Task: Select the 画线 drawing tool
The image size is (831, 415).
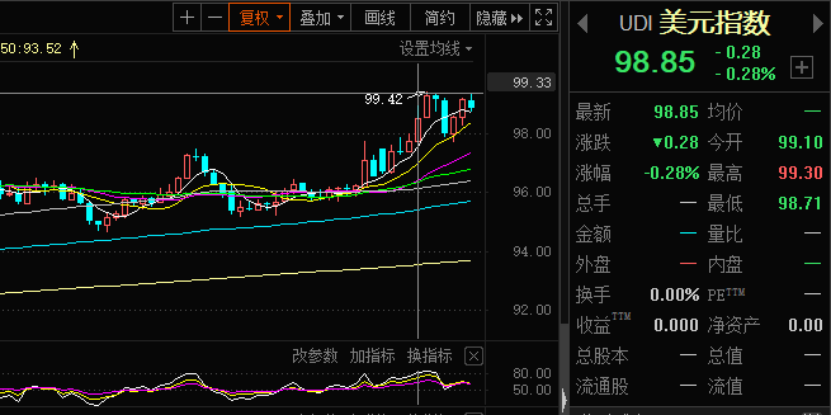Action: pyautogui.click(x=380, y=18)
